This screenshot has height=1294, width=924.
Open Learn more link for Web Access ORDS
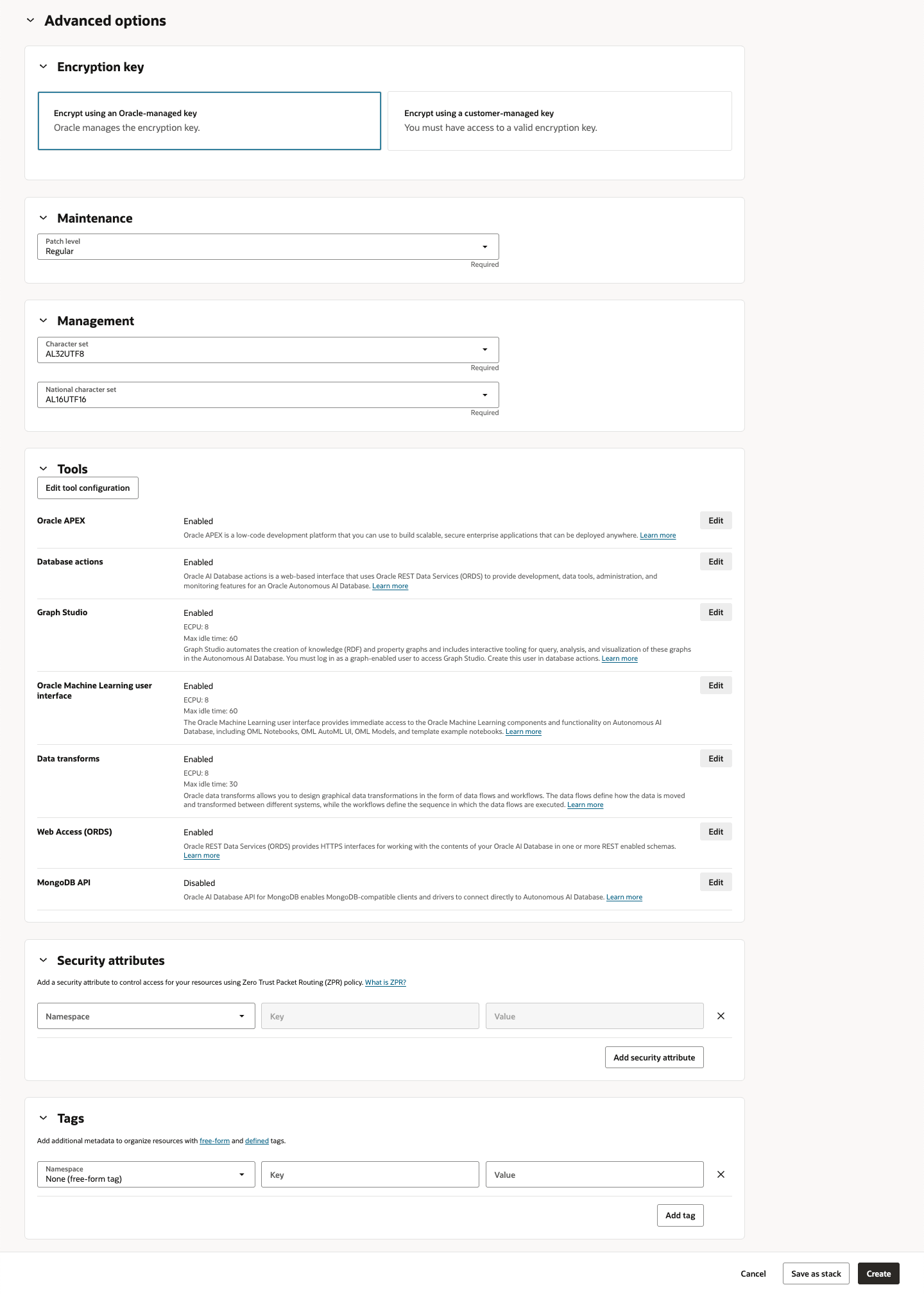click(201, 856)
